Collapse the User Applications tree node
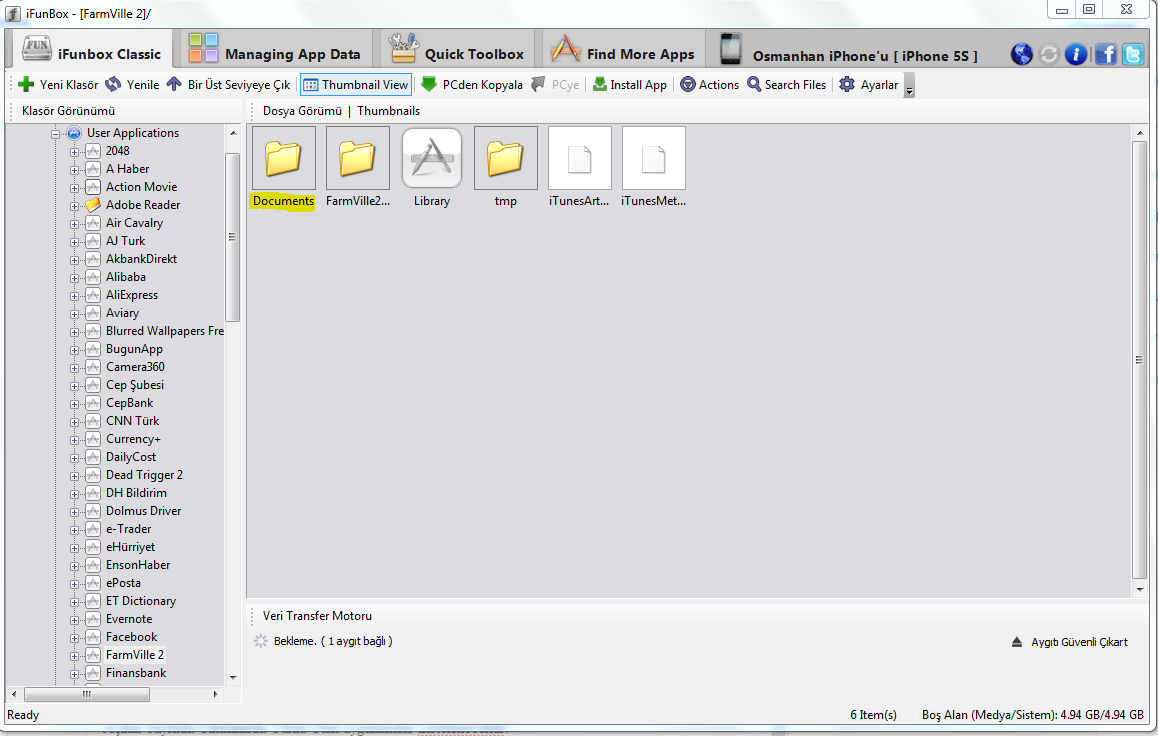Viewport: 1158px width, 736px height. [x=55, y=134]
